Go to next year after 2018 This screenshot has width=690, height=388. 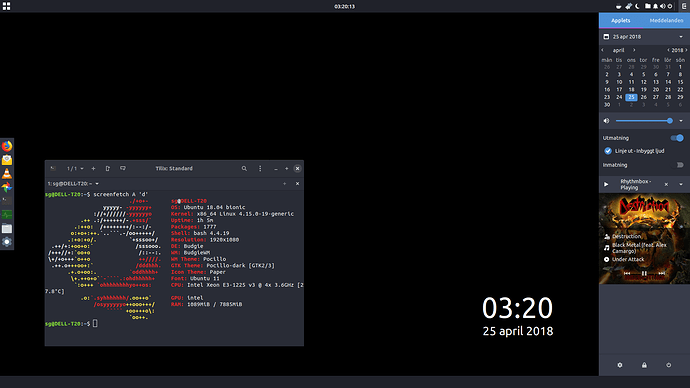[686, 50]
